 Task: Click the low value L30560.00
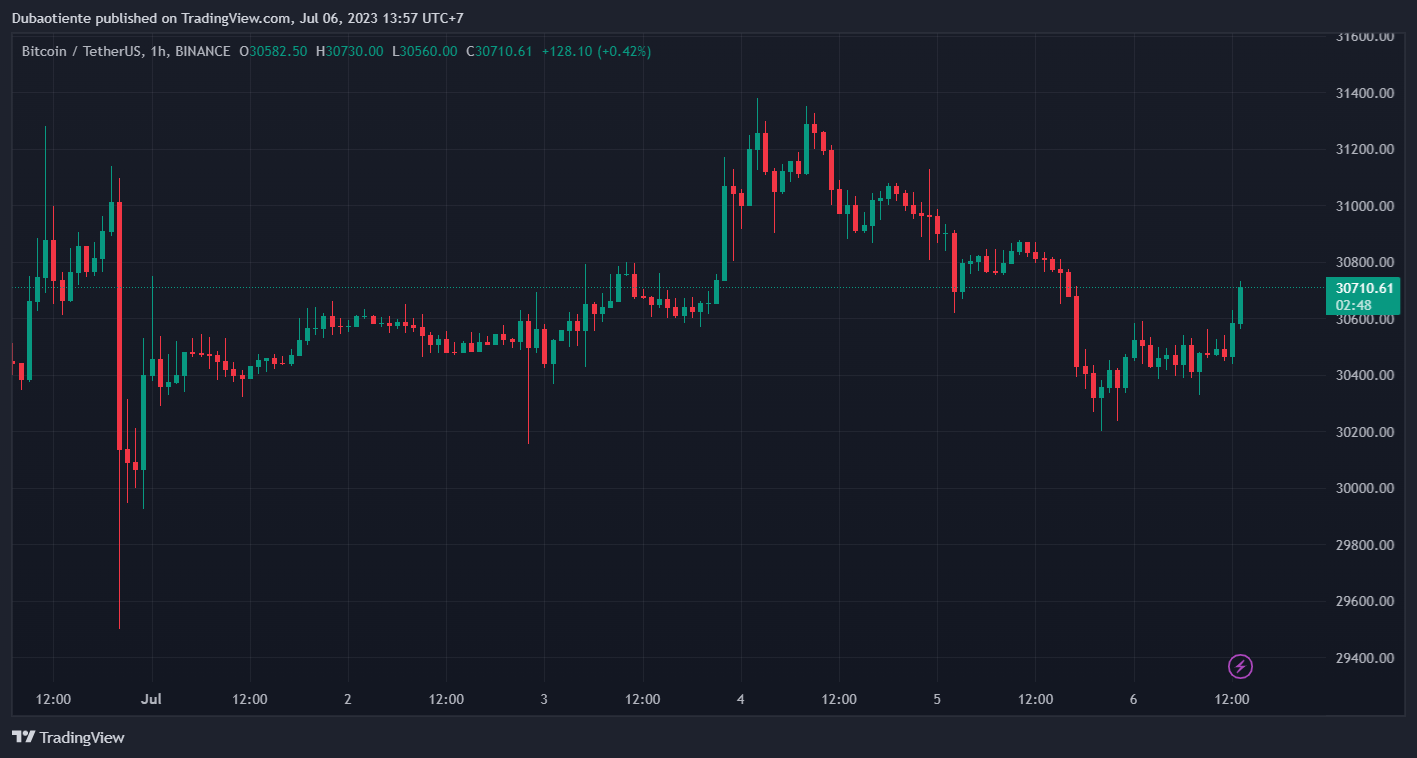point(424,51)
